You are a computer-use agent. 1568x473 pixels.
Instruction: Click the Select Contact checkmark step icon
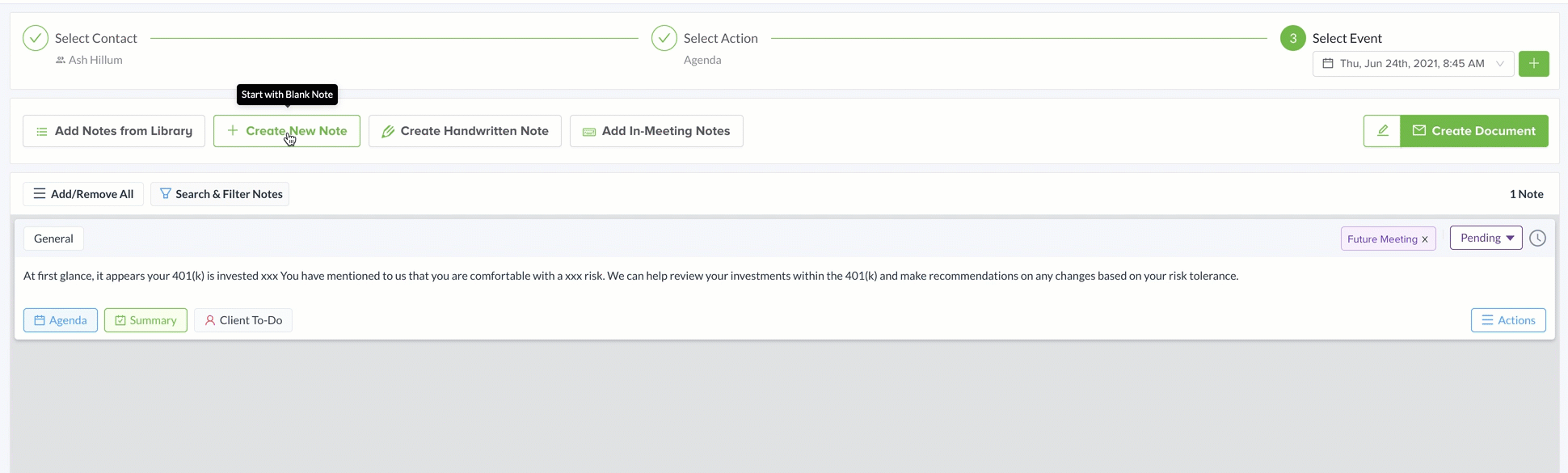(36, 38)
